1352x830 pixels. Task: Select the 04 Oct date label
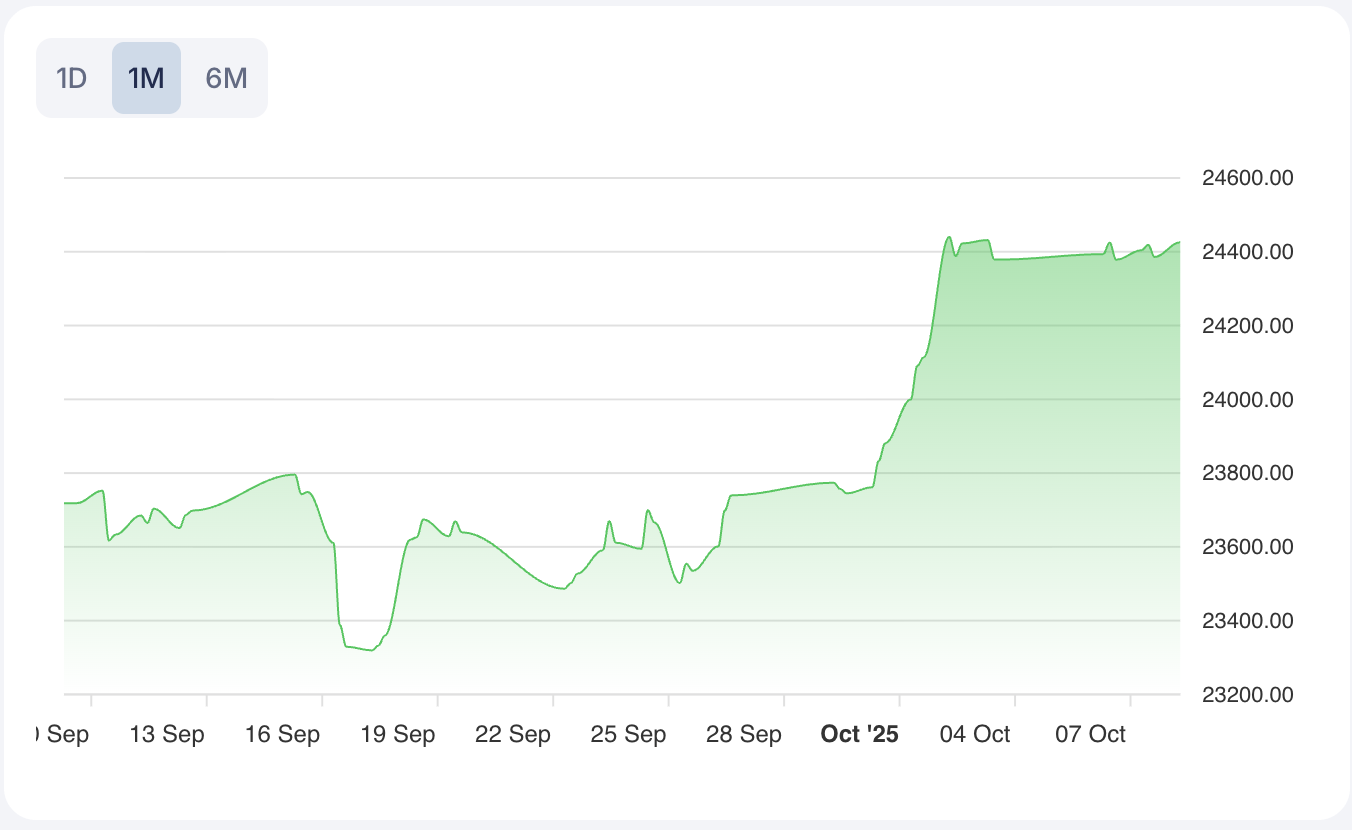coord(976,735)
